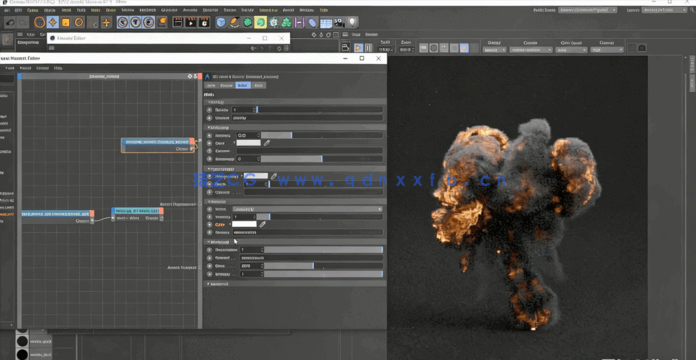Image resolution: width=696 pixels, height=360 pixels.
Task: Click the Undo arrow in main toolbar
Action: [x=10, y=22]
